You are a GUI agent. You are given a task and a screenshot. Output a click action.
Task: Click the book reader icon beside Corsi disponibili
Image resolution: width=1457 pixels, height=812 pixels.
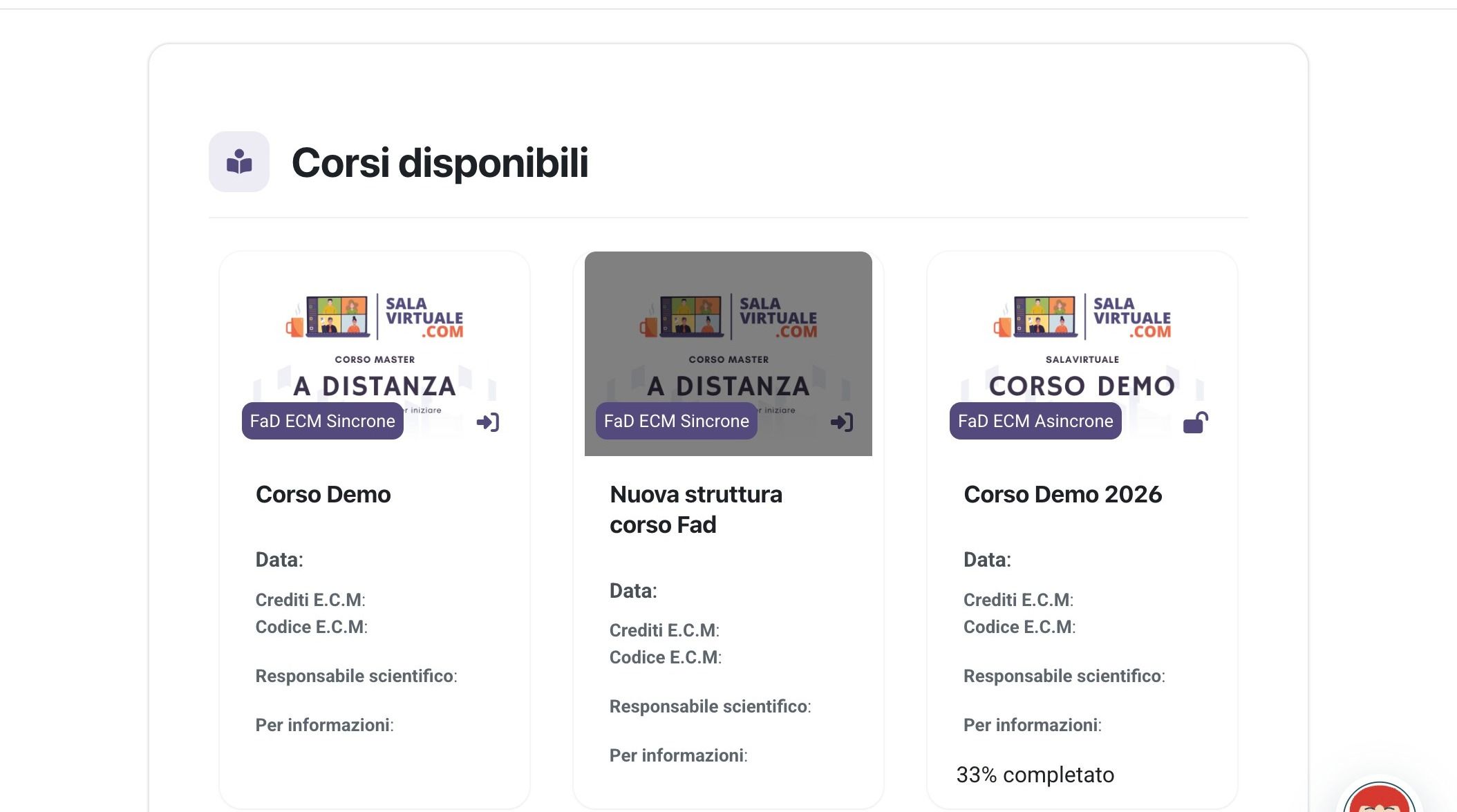click(239, 162)
